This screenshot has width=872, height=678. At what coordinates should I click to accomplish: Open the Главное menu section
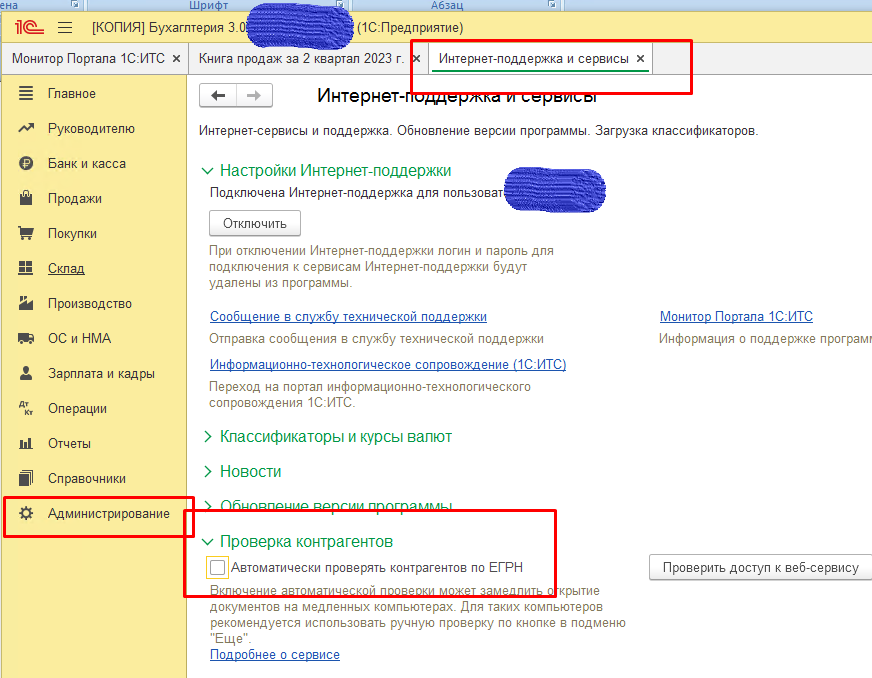click(72, 93)
